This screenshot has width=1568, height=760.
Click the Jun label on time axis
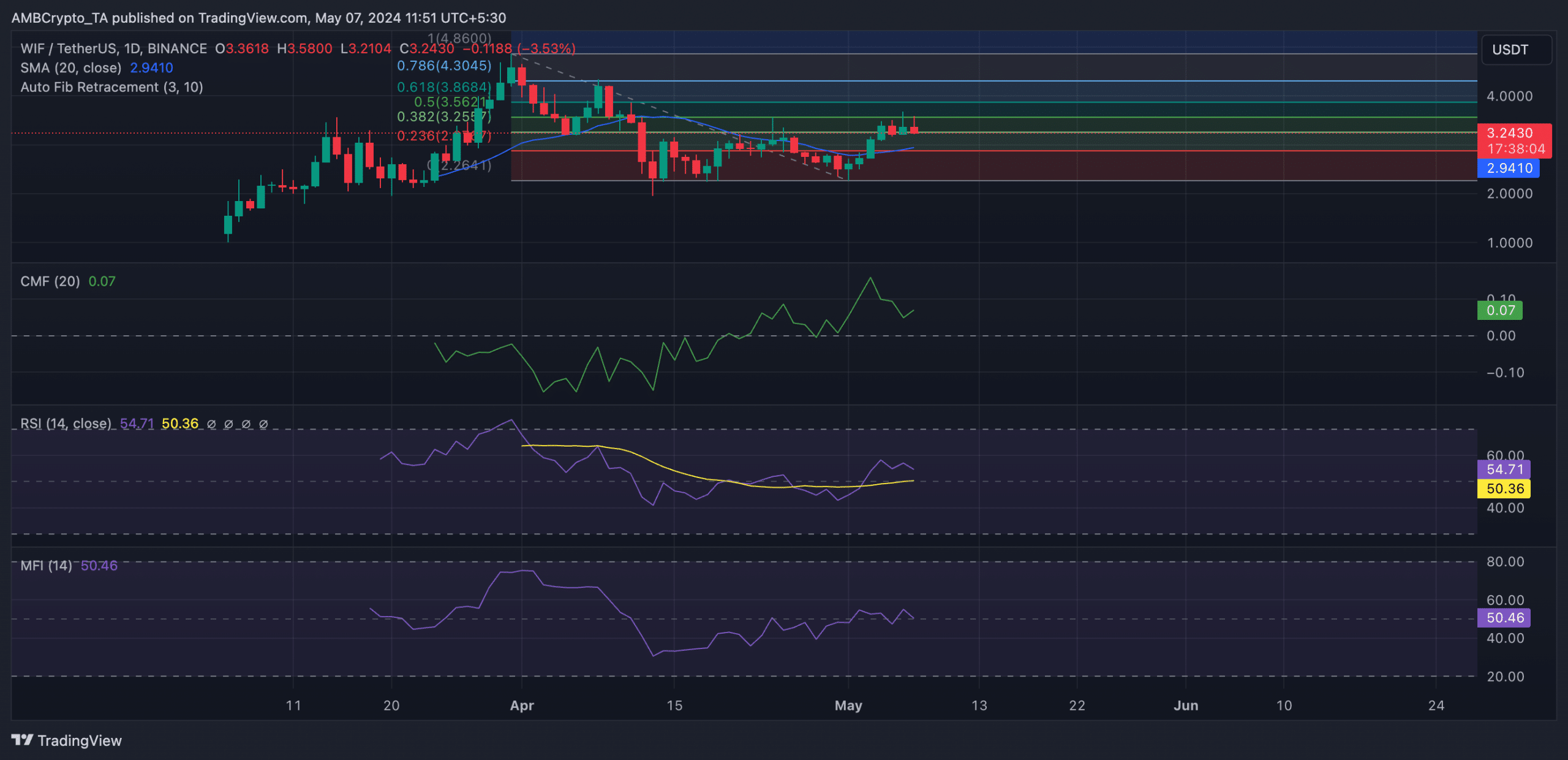(x=1186, y=705)
